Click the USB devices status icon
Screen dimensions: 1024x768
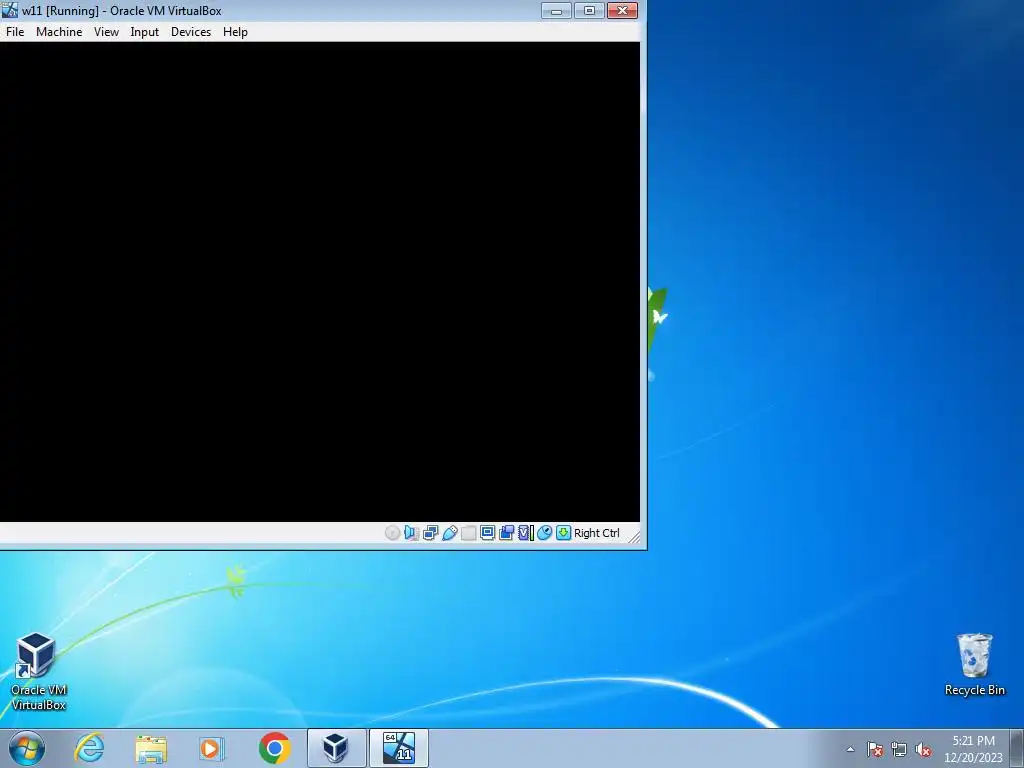(x=449, y=533)
